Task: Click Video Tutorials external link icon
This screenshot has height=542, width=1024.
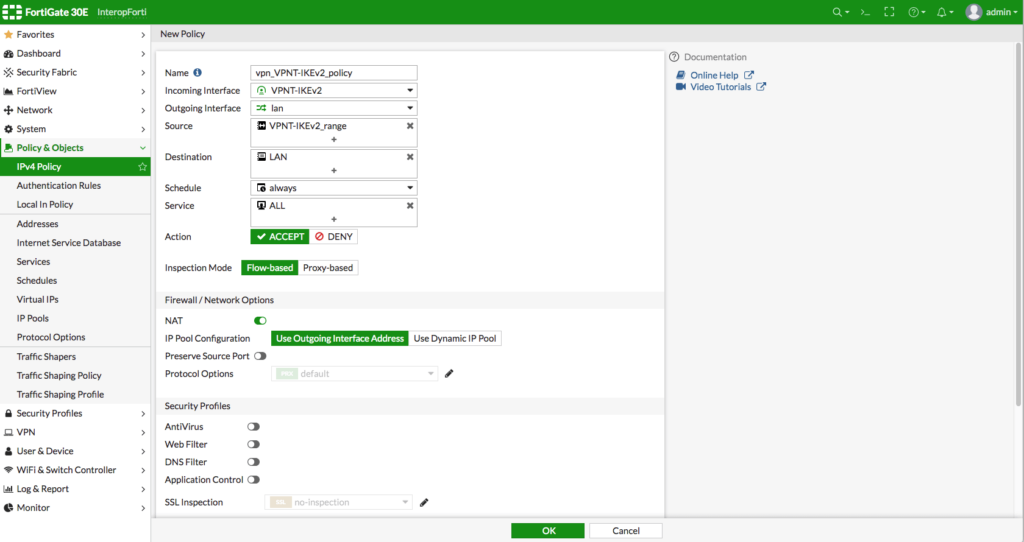Action: 761,86
